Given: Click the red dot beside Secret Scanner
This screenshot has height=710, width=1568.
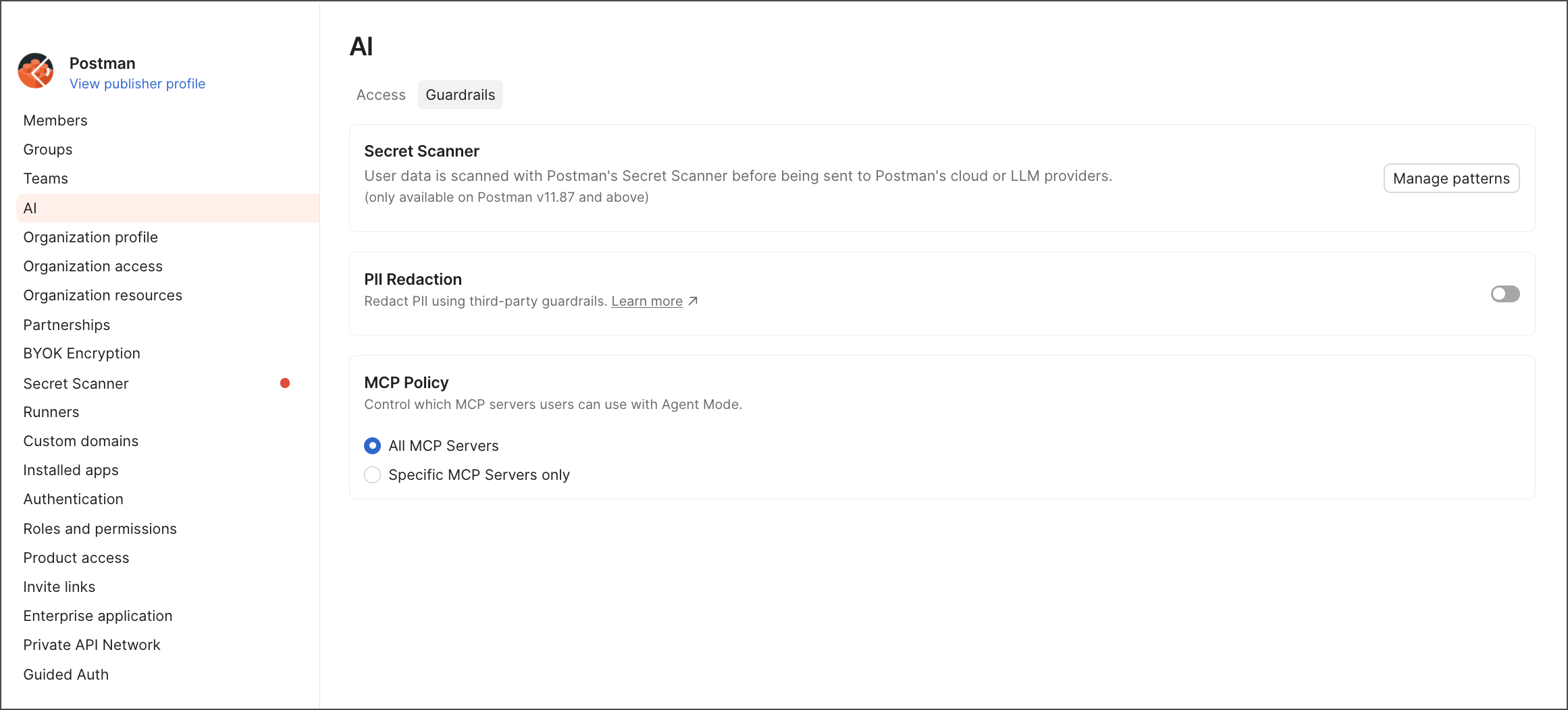Looking at the screenshot, I should pyautogui.click(x=285, y=383).
